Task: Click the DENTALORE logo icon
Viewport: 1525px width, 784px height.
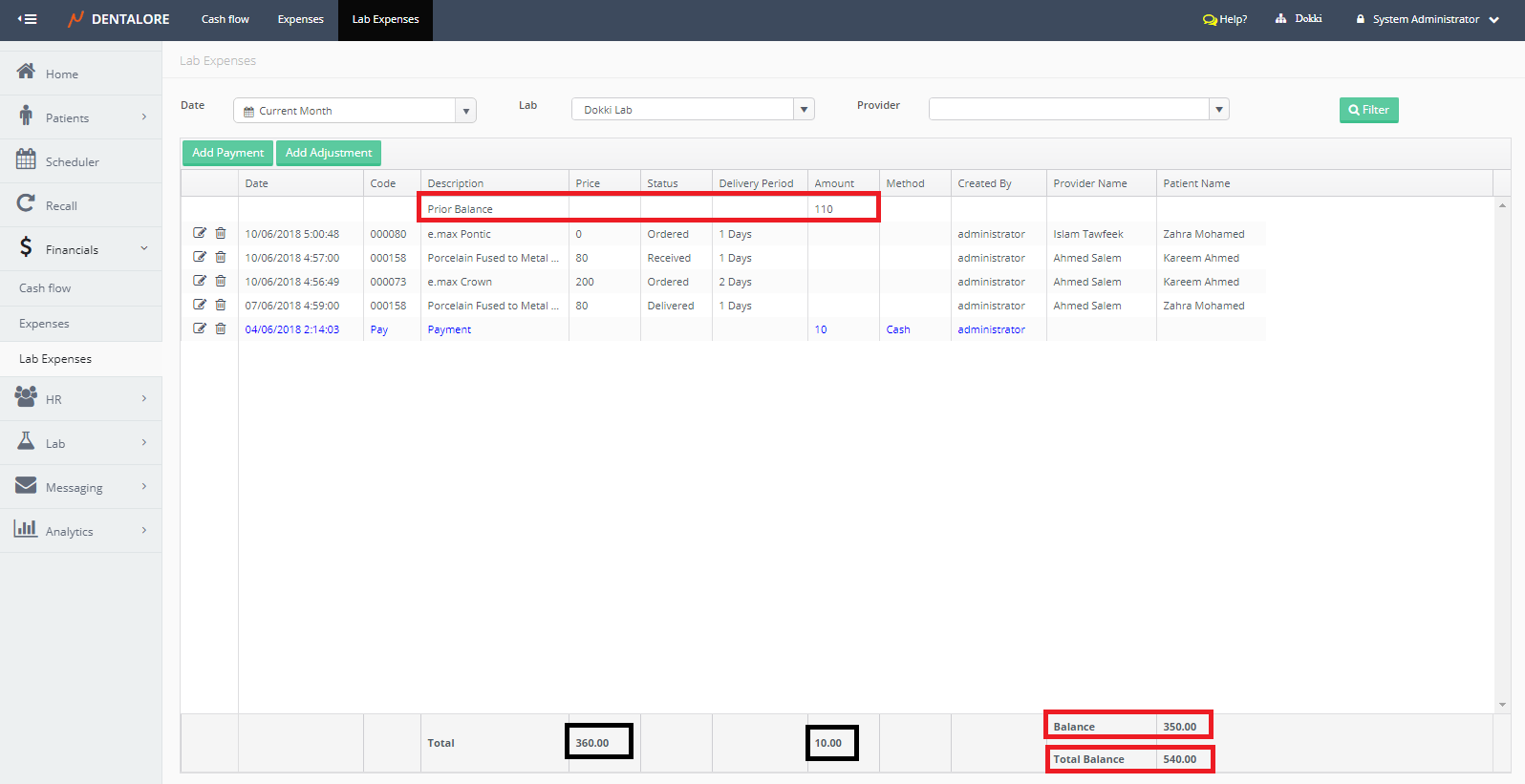Action: pyautogui.click(x=76, y=19)
